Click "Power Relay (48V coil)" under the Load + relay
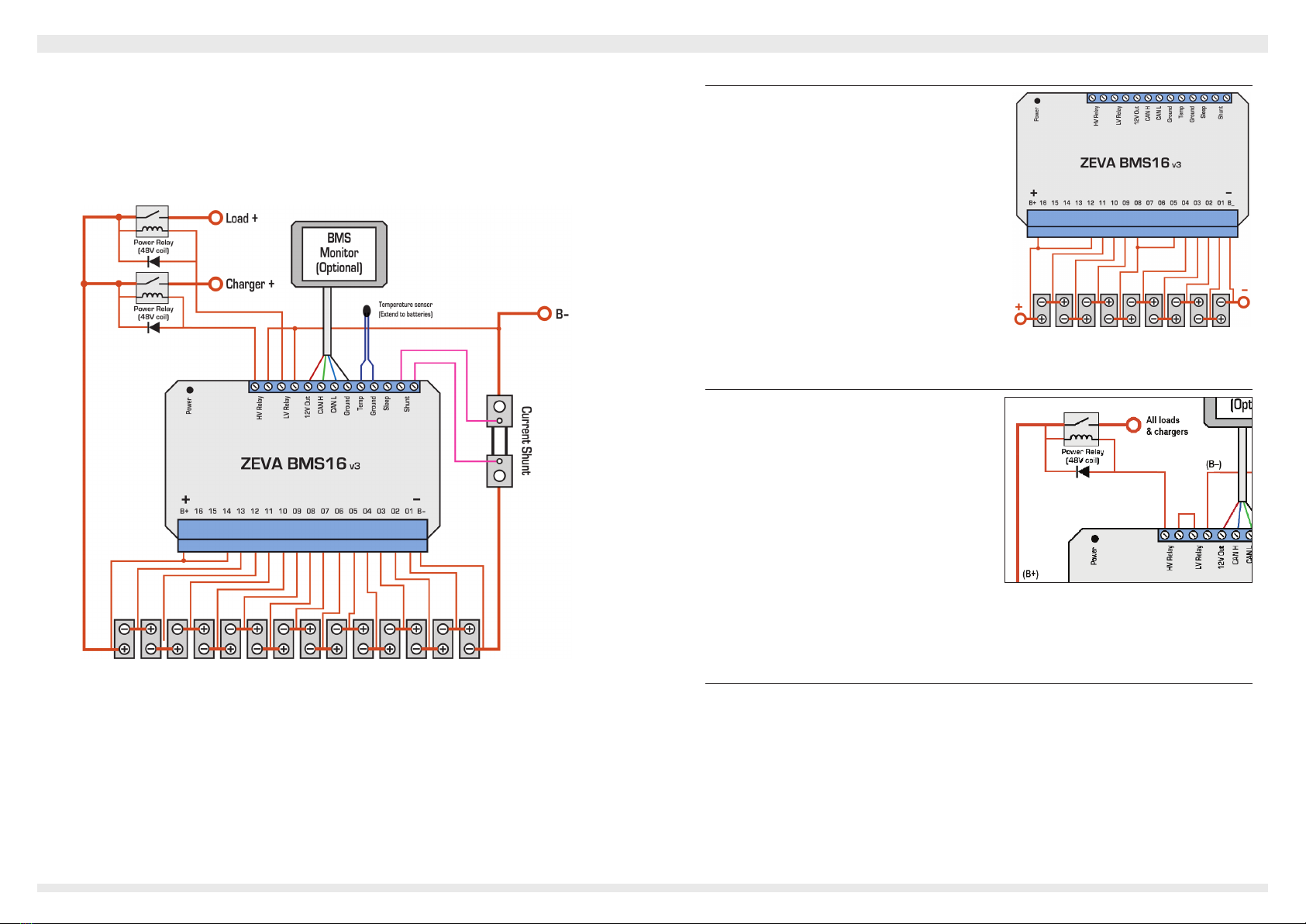1306x924 pixels. 153,247
